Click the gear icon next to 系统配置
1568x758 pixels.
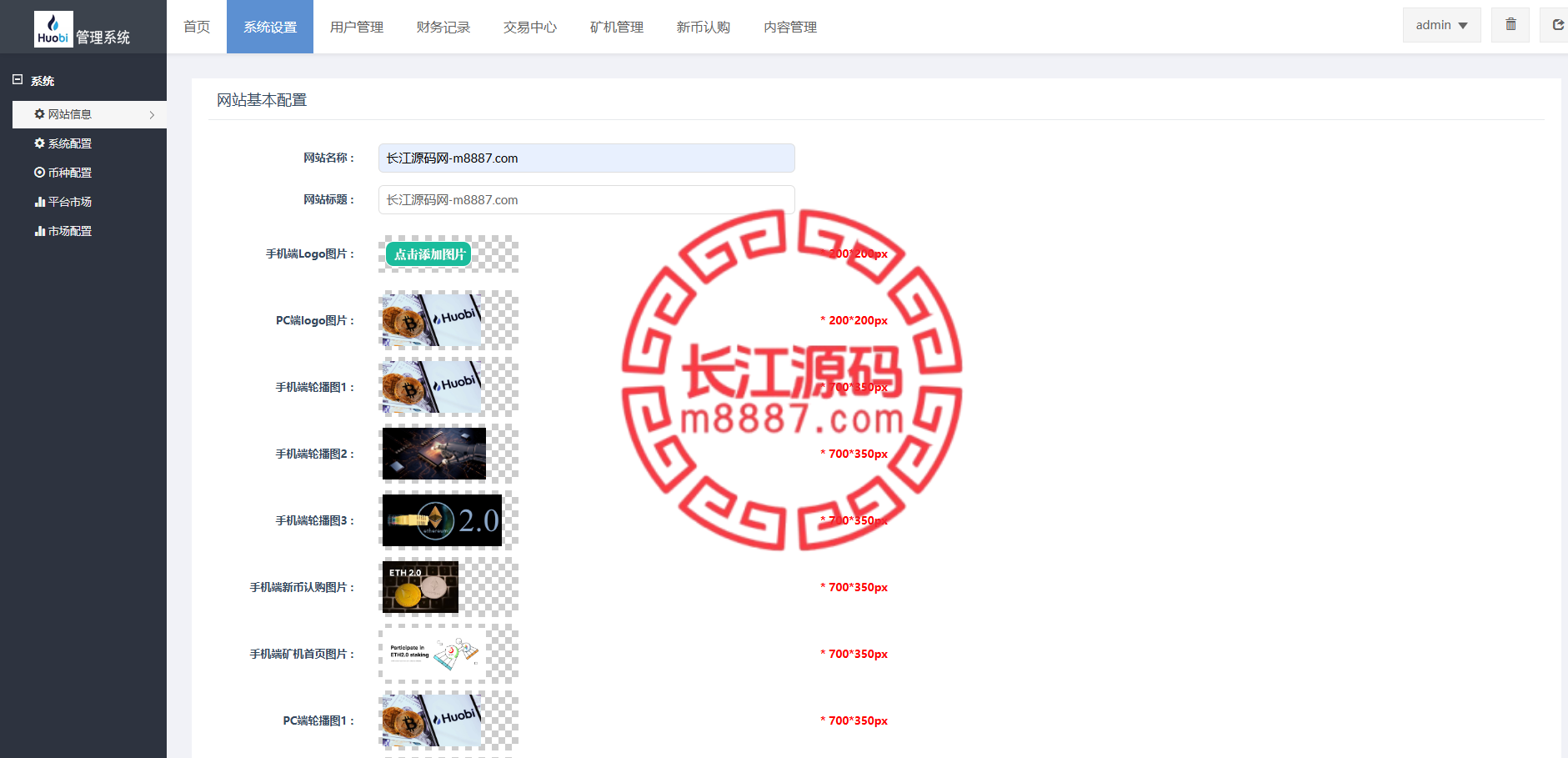[39, 143]
